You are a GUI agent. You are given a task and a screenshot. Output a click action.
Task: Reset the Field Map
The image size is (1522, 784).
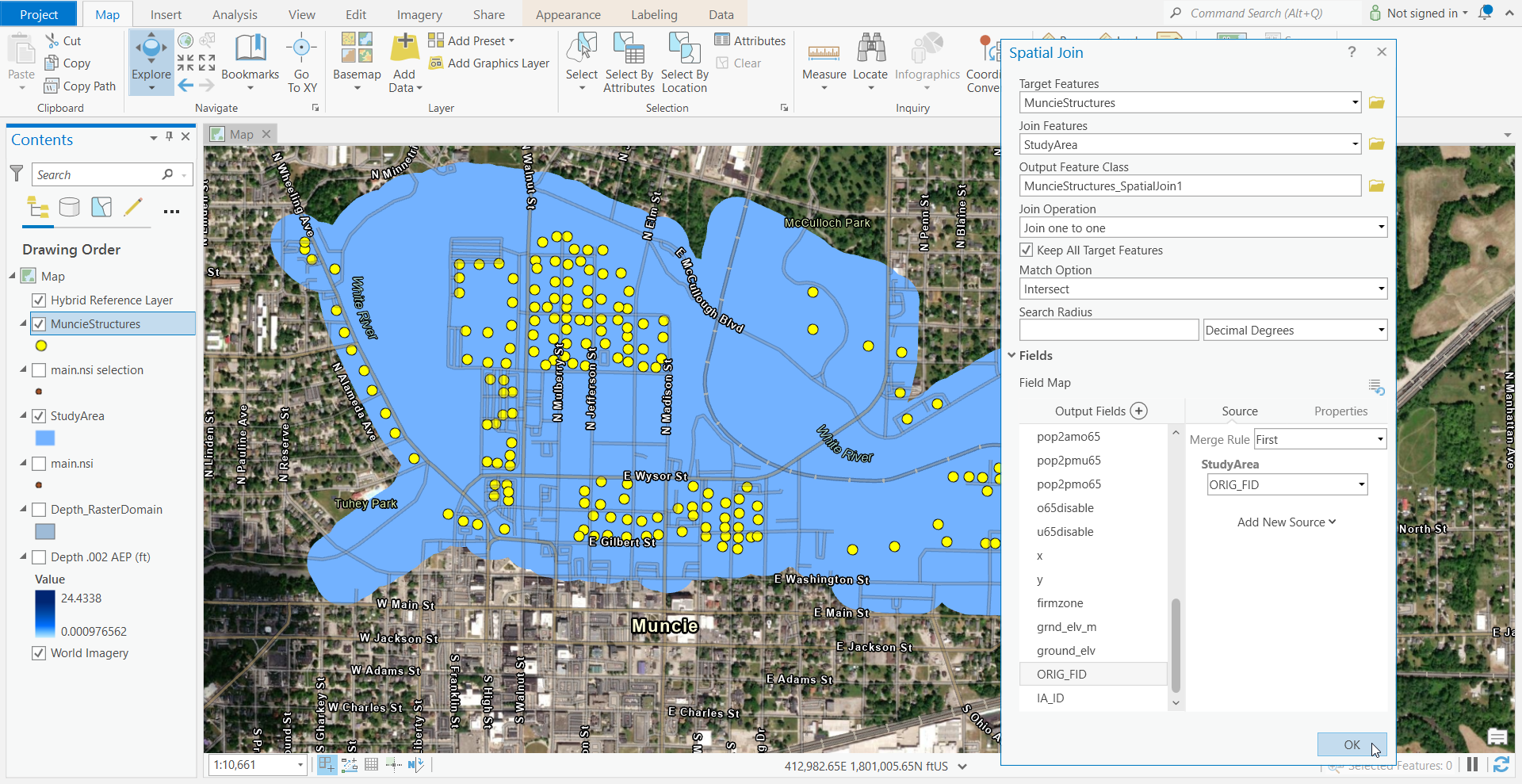tap(1376, 387)
